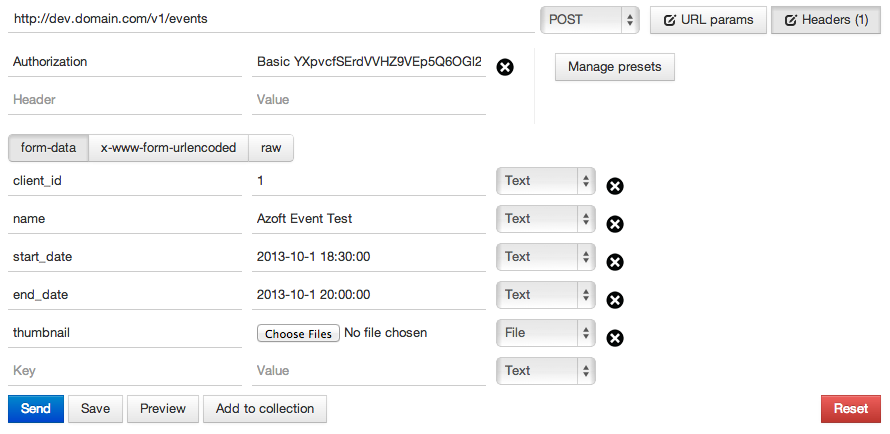Delete the thumbnail form row

(615, 338)
